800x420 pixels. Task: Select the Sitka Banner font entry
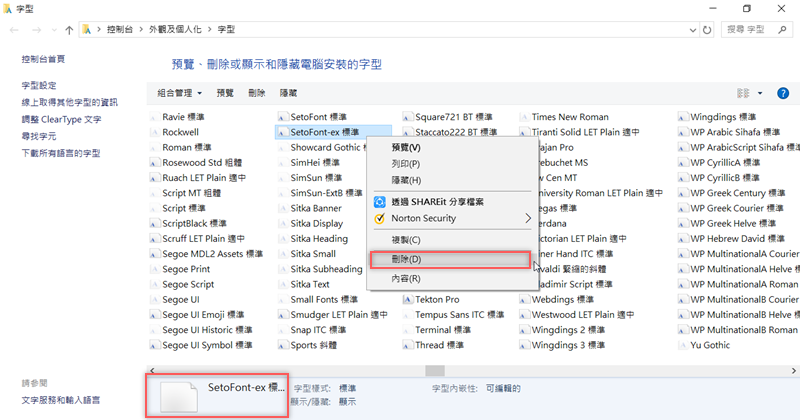[x=310, y=208]
